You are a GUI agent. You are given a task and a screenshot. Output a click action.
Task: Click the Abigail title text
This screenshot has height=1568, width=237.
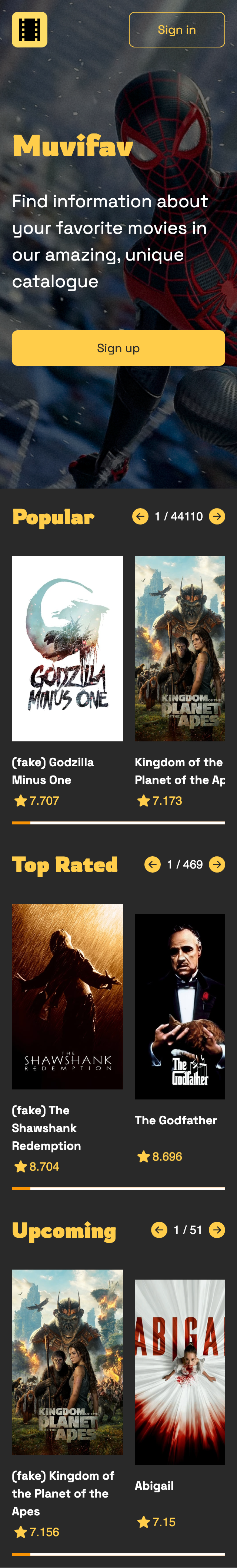pyautogui.click(x=154, y=1486)
